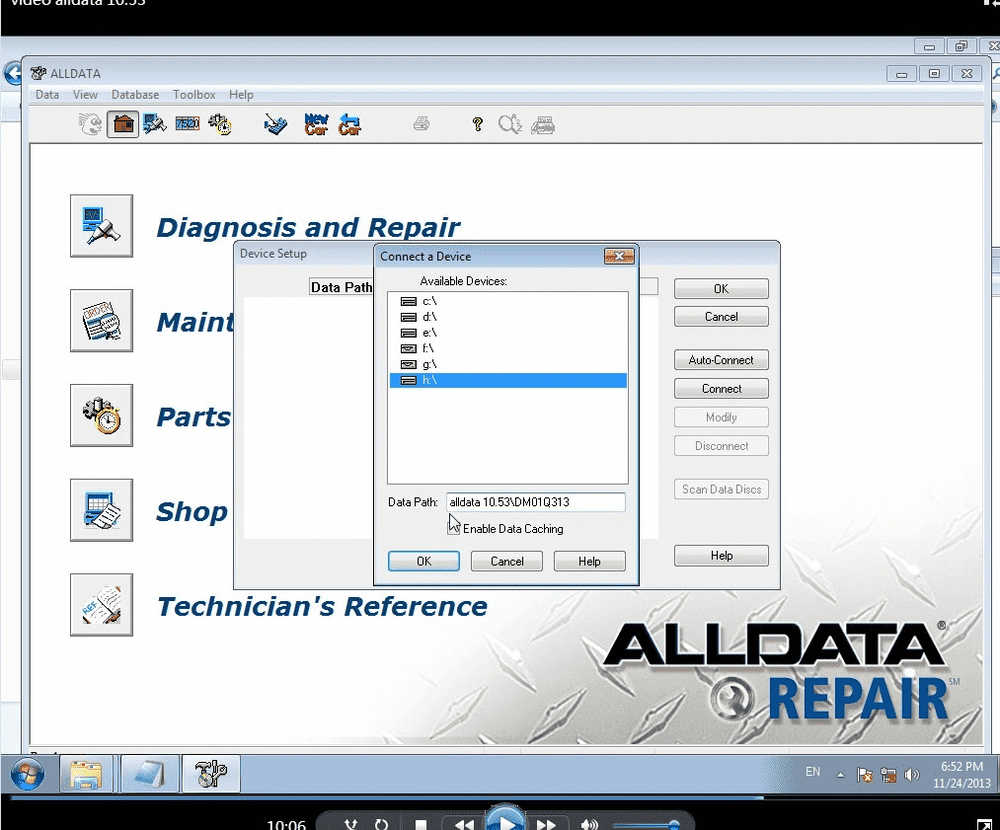This screenshot has width=1000, height=830.
Task: Click the greyed-out search magnifier toolbar icon
Action: click(510, 124)
